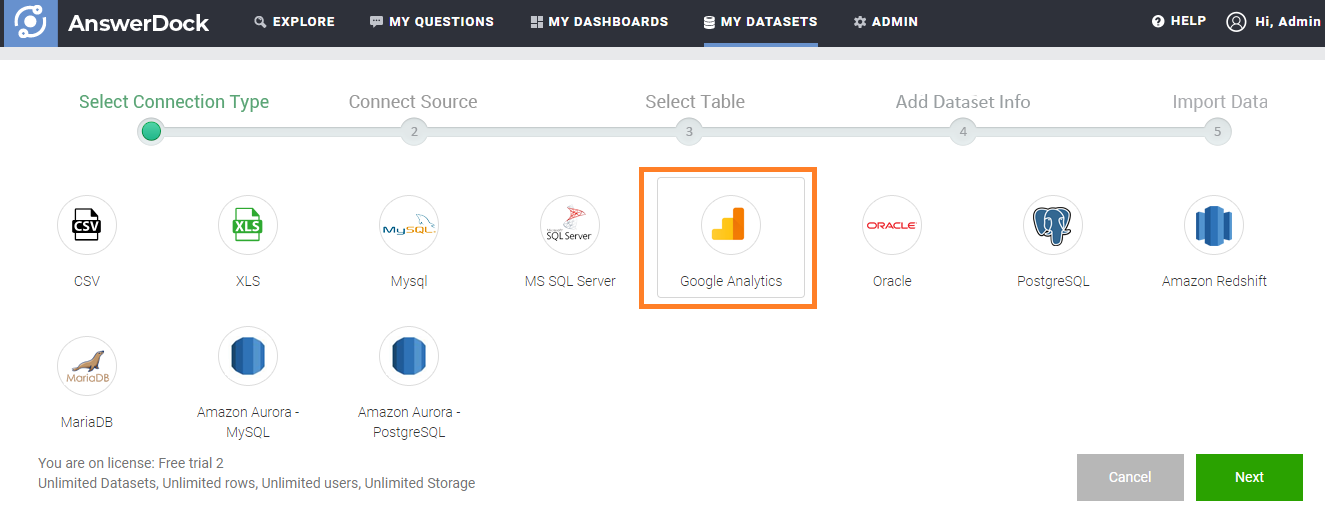Click the Add Dataset Info step label
The height and width of the screenshot is (517, 1325).
click(x=963, y=102)
